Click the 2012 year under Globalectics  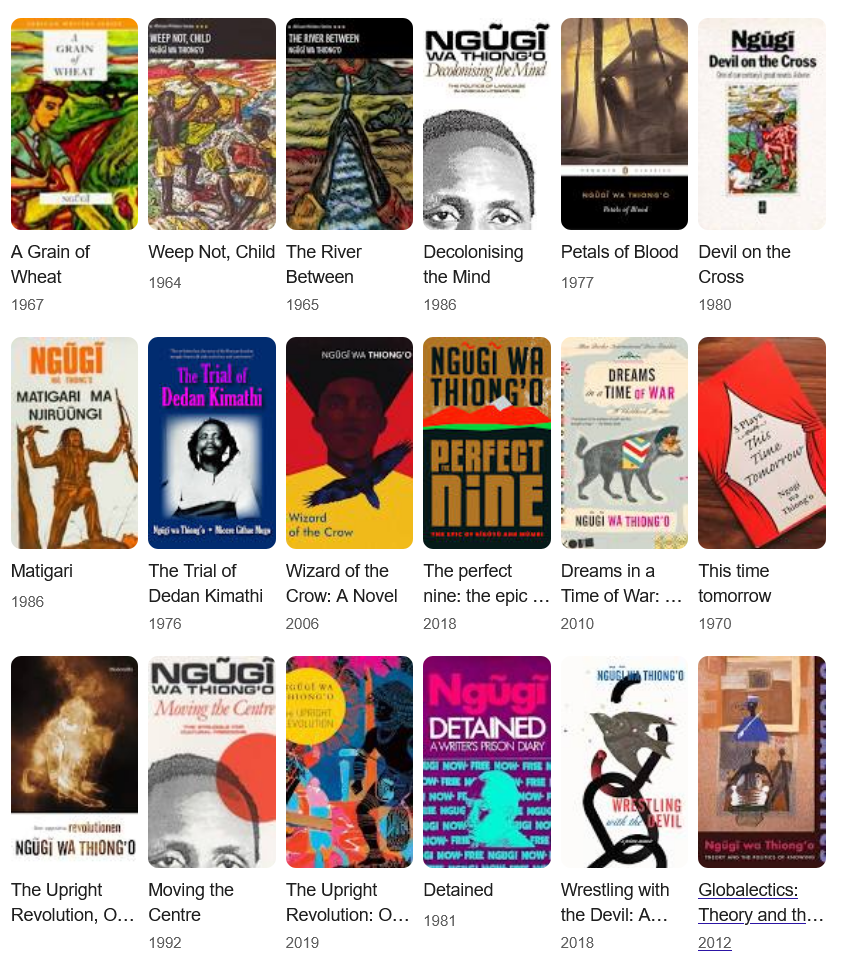[x=715, y=943]
